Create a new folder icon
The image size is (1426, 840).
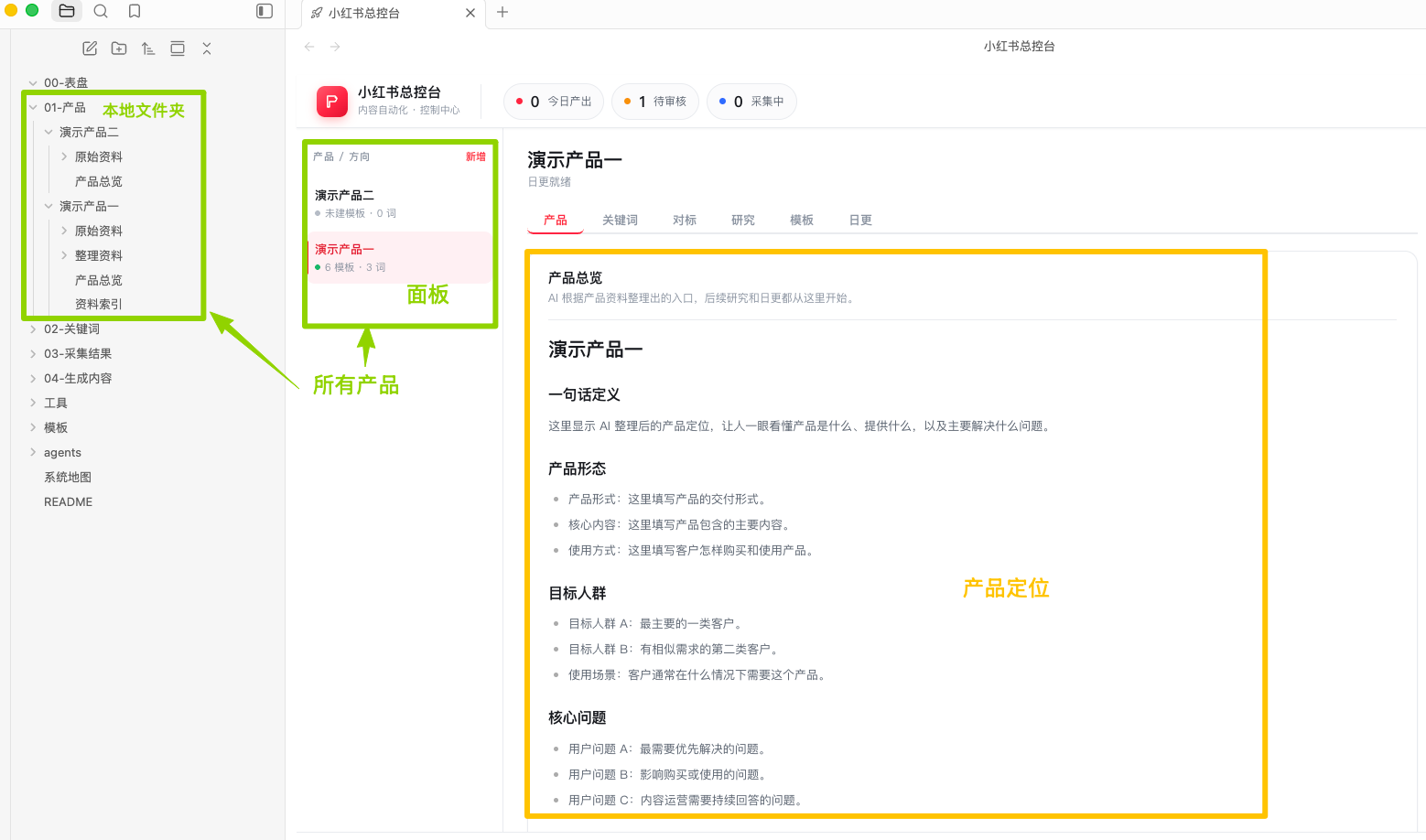pos(119,48)
